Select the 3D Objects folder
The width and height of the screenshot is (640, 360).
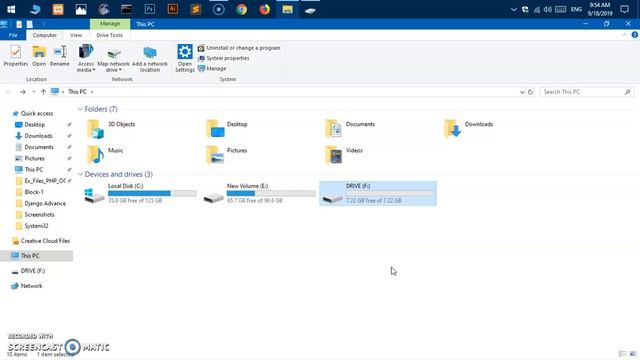[111, 129]
